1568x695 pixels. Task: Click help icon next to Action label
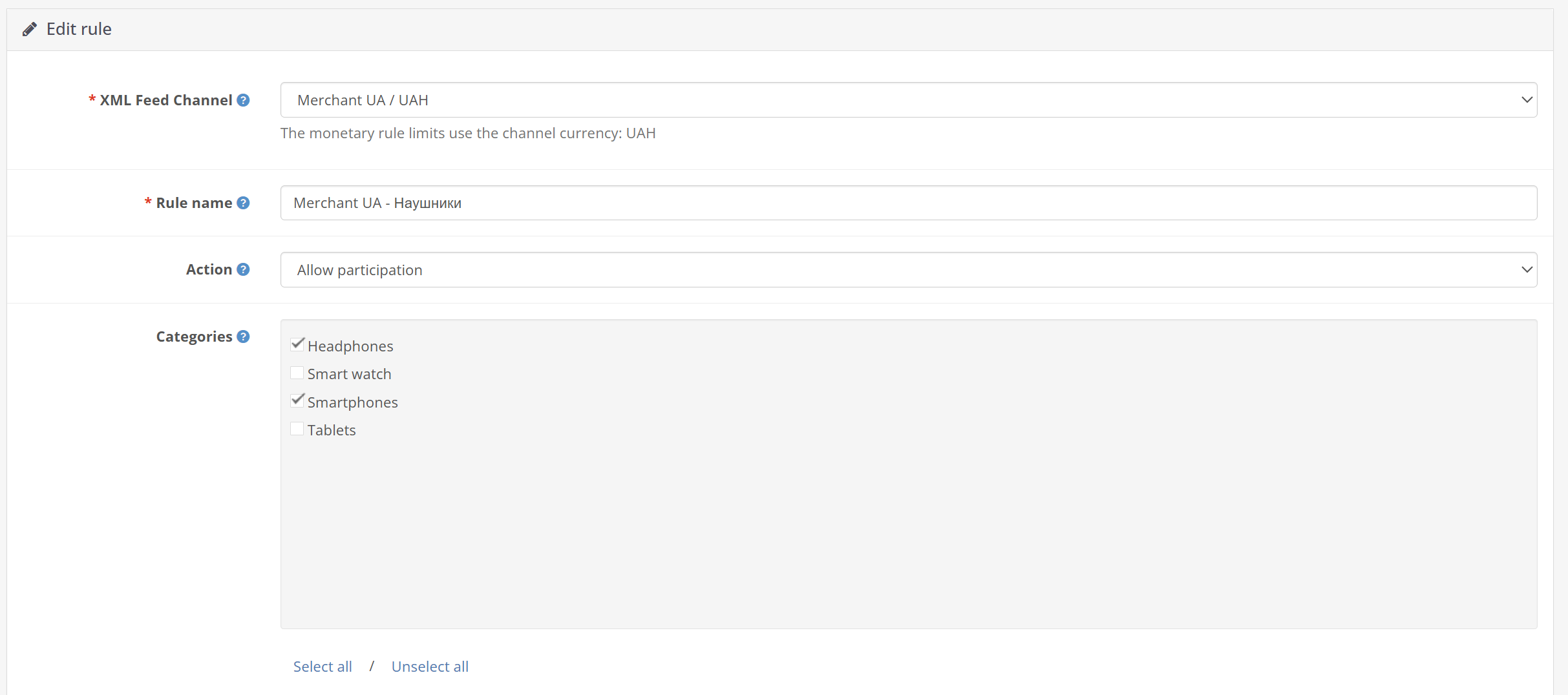tap(243, 269)
